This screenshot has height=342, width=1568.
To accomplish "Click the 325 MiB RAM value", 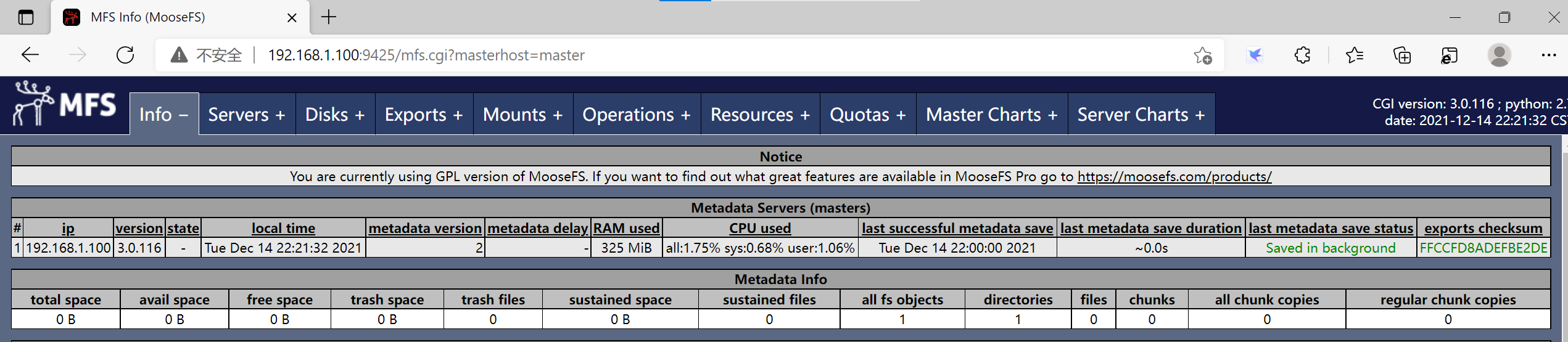I will [x=626, y=248].
